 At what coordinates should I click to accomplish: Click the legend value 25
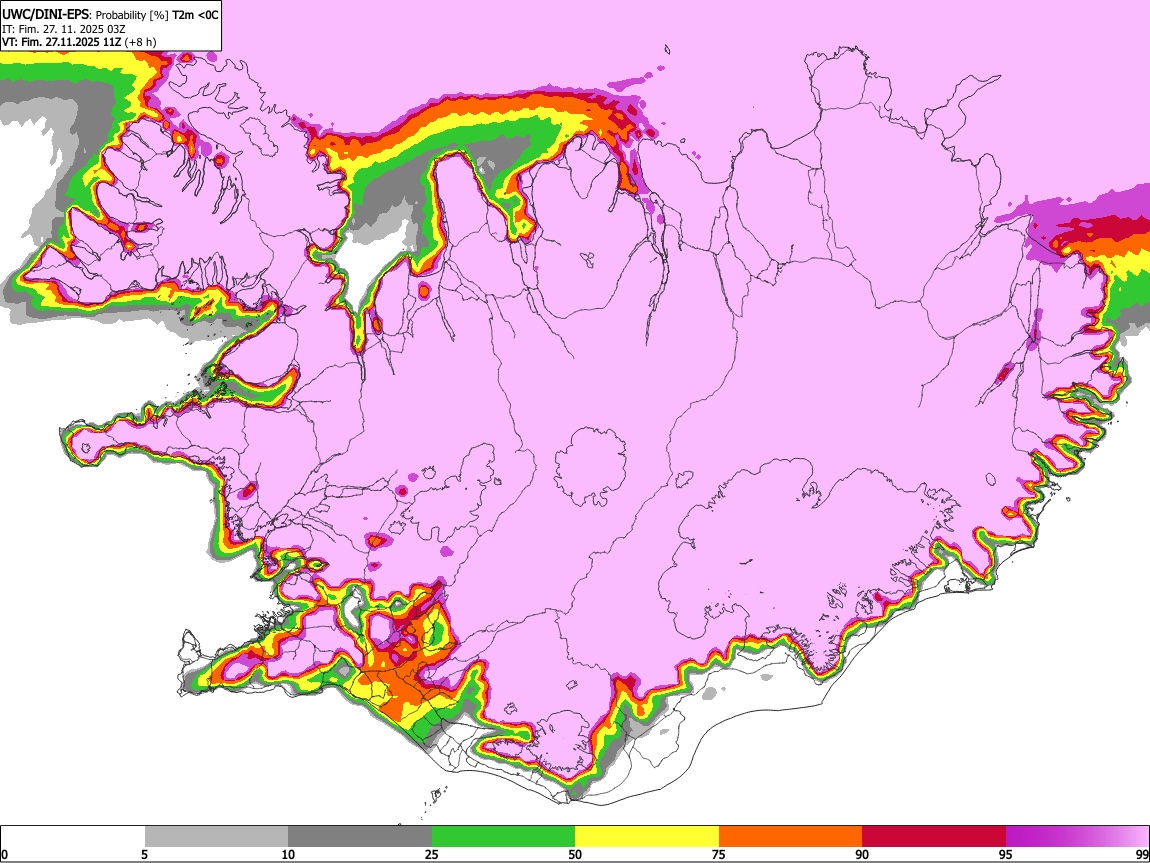click(x=432, y=854)
